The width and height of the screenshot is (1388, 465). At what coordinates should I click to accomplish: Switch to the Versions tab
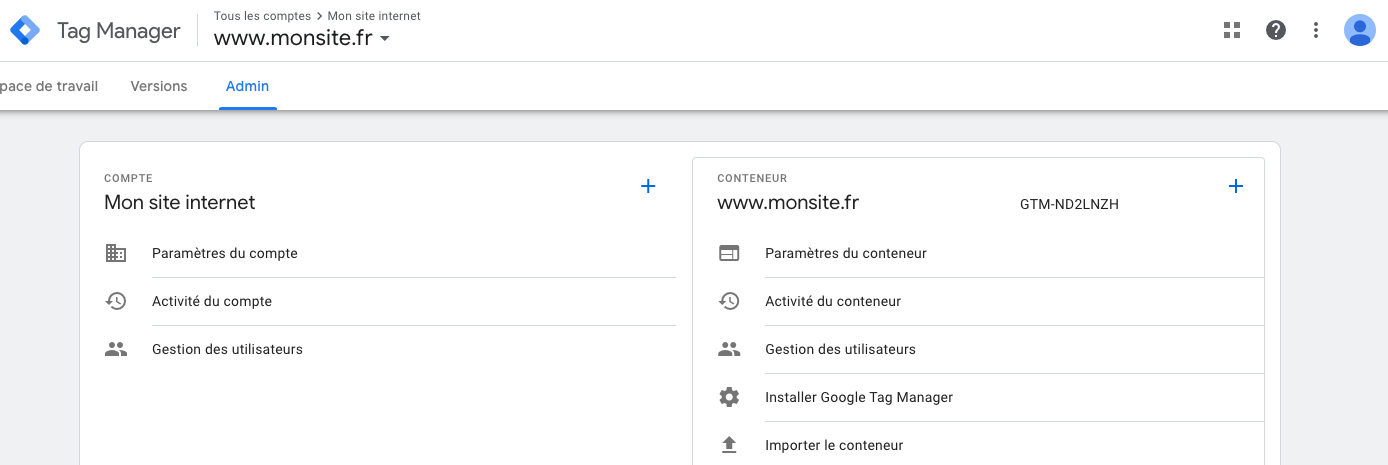click(159, 86)
